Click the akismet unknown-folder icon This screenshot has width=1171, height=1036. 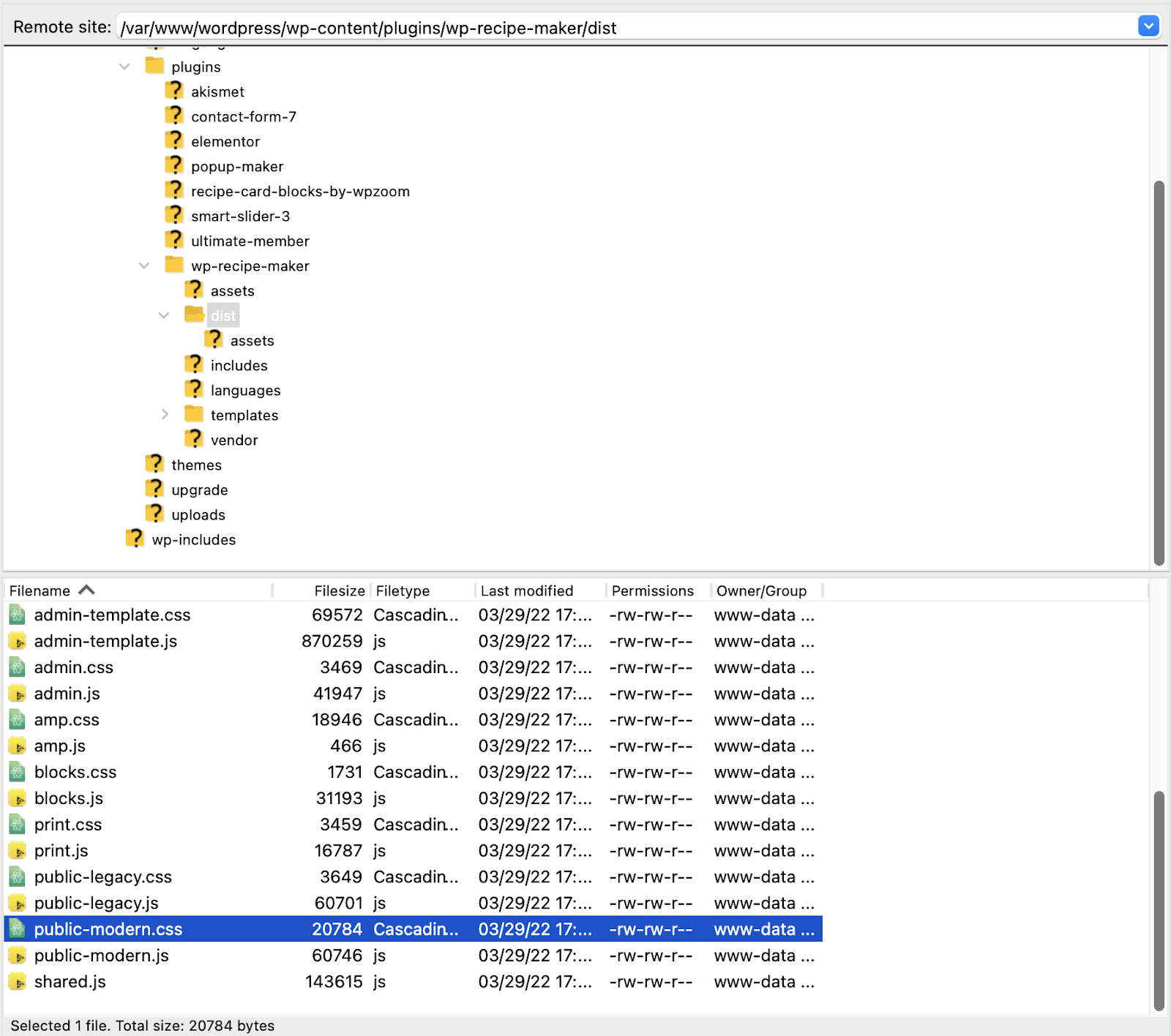point(174,91)
